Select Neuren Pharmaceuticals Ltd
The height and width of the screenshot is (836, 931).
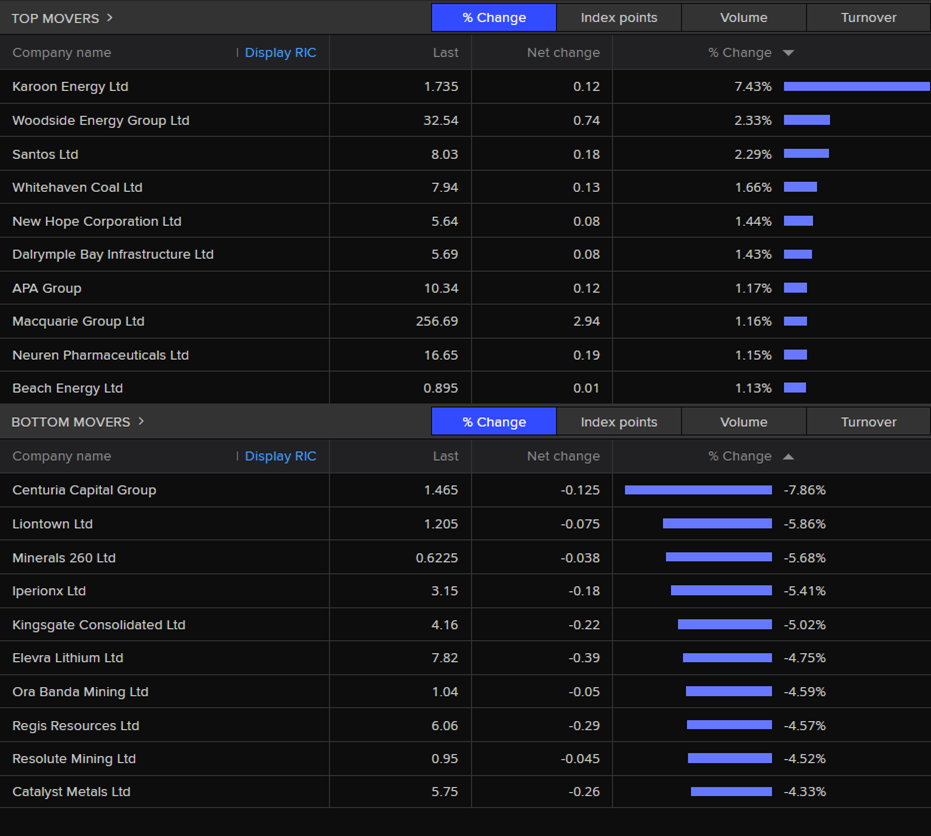[x=100, y=355]
